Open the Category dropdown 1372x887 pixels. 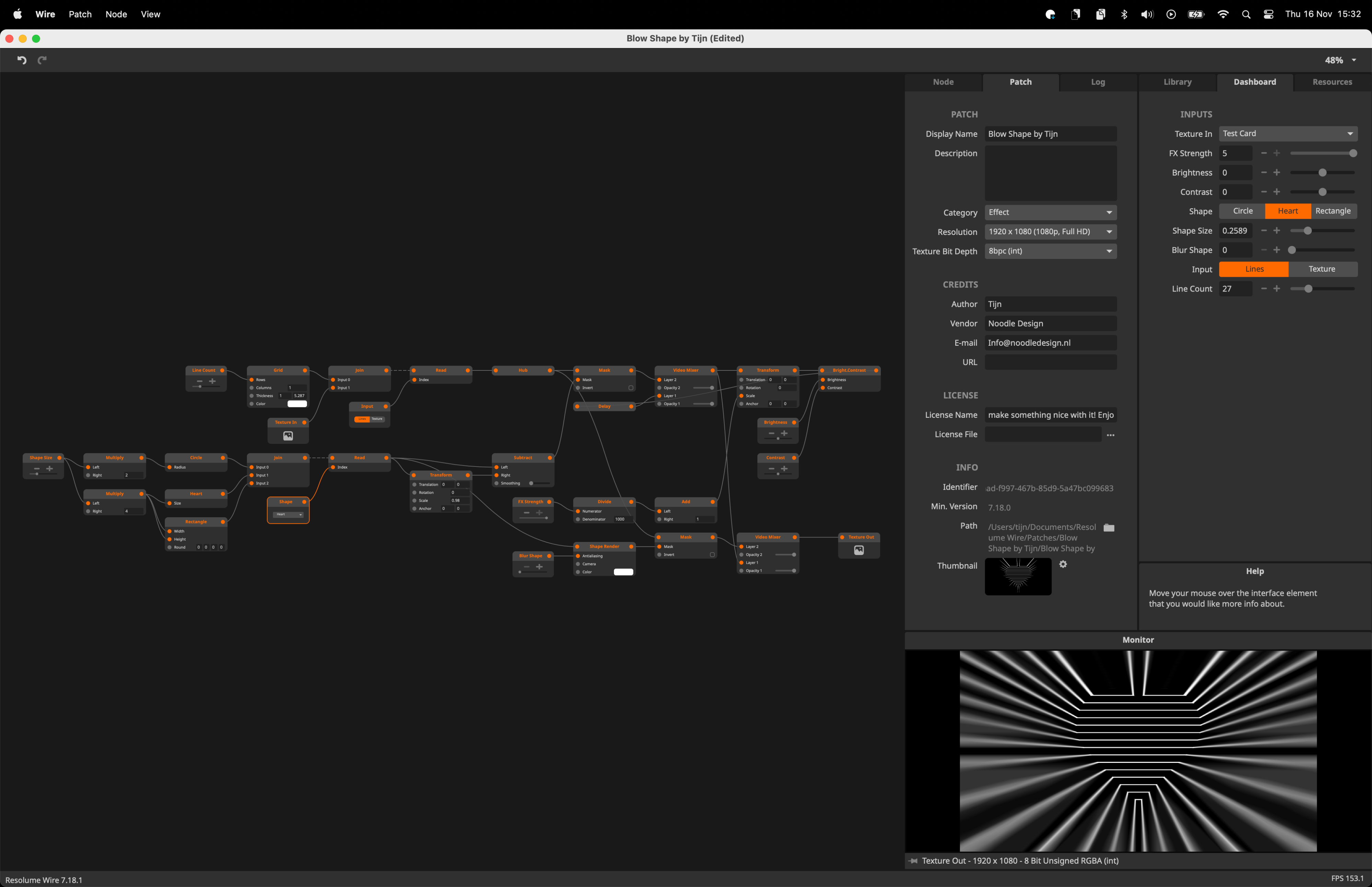click(1050, 213)
